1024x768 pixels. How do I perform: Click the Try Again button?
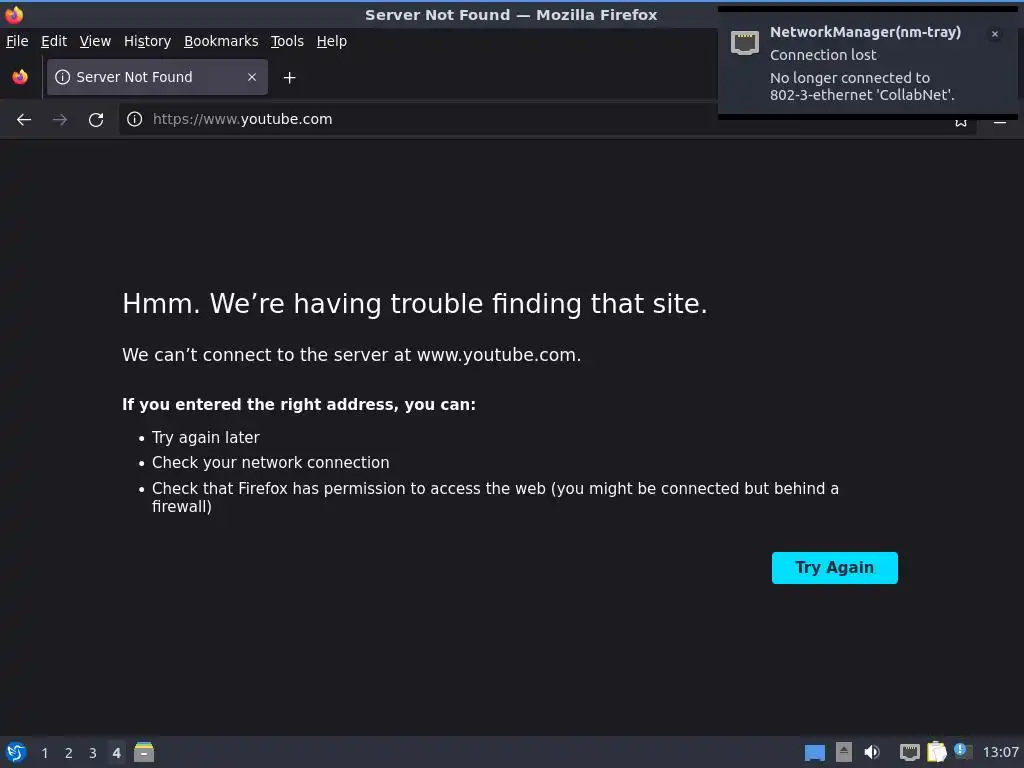(x=835, y=568)
